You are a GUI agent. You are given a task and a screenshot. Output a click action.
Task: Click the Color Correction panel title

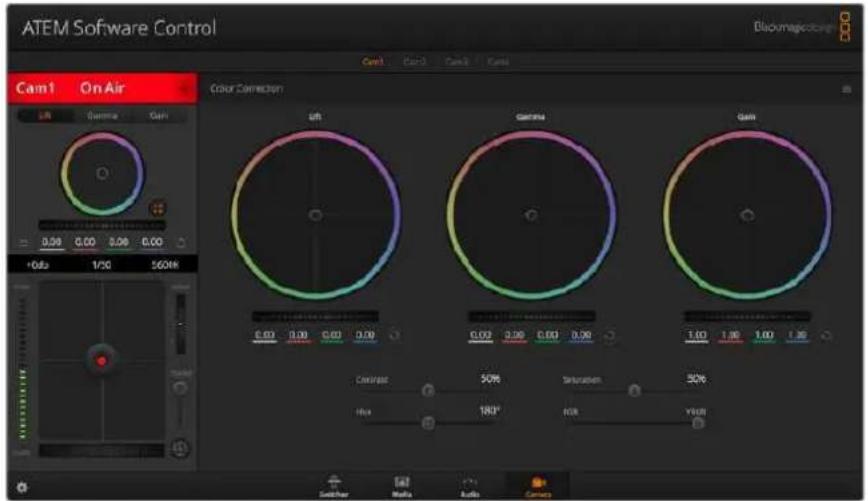[x=246, y=89]
